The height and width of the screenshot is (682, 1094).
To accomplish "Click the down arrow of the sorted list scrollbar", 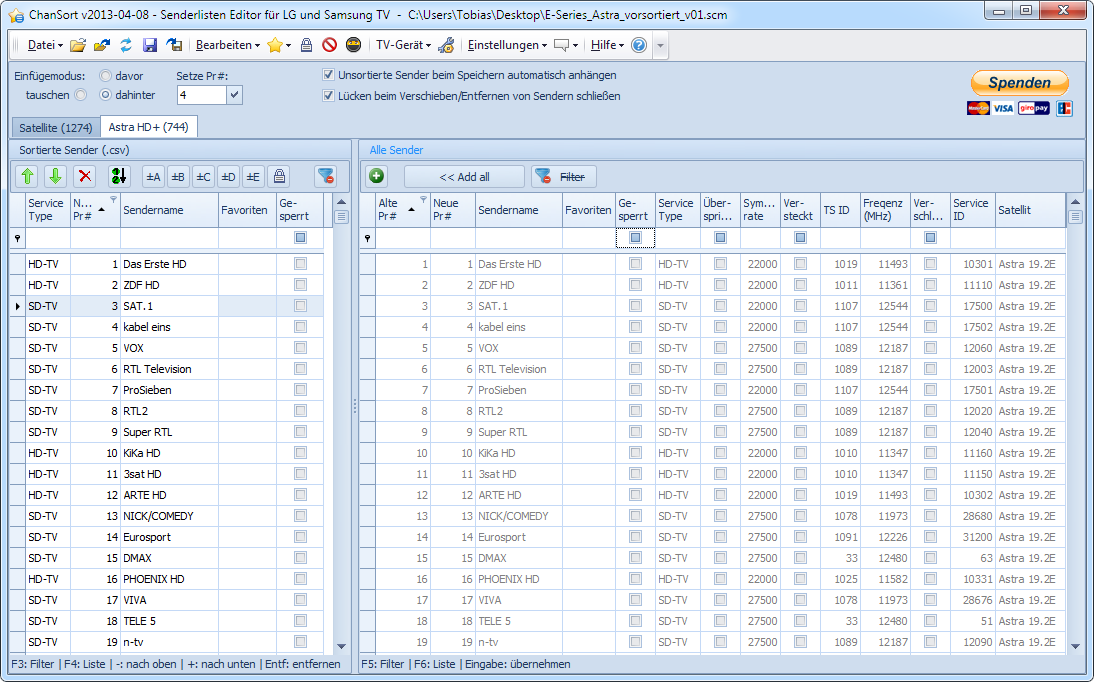I will [341, 647].
